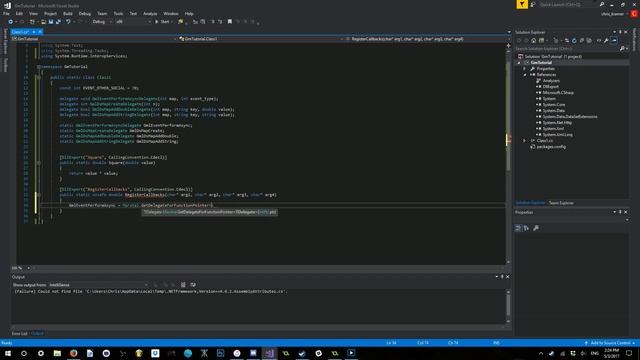Viewport: 640px width, 360px height.
Task: Click the Solution Explorer search magnifier icon
Action: pyautogui.click(x=622, y=49)
